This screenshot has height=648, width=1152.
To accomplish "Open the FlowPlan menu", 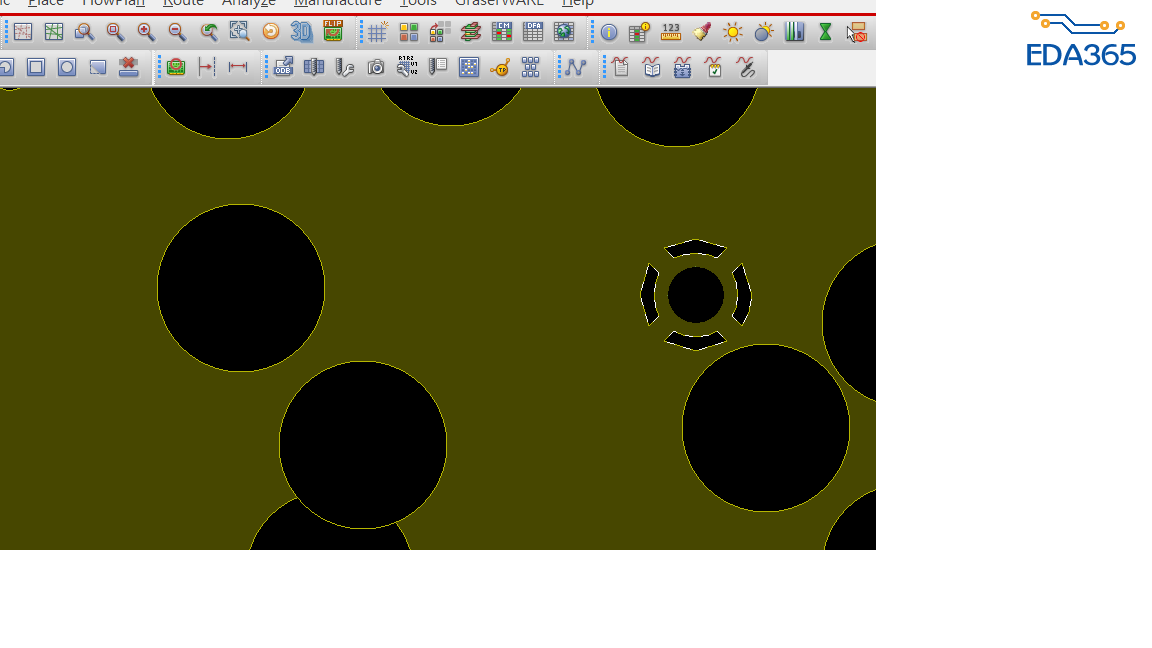I will (113, 3).
